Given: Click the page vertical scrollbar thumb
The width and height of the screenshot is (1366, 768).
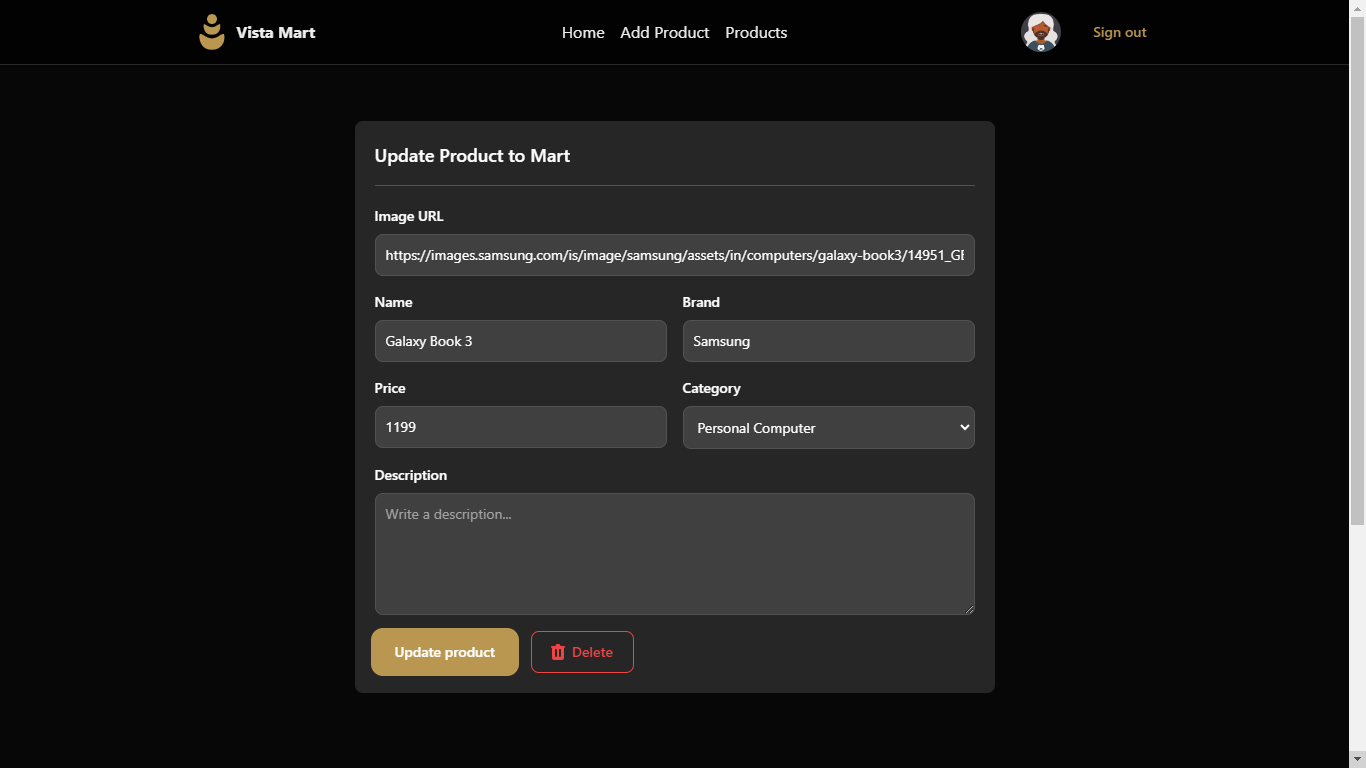Looking at the screenshot, I should pyautogui.click(x=1358, y=270).
